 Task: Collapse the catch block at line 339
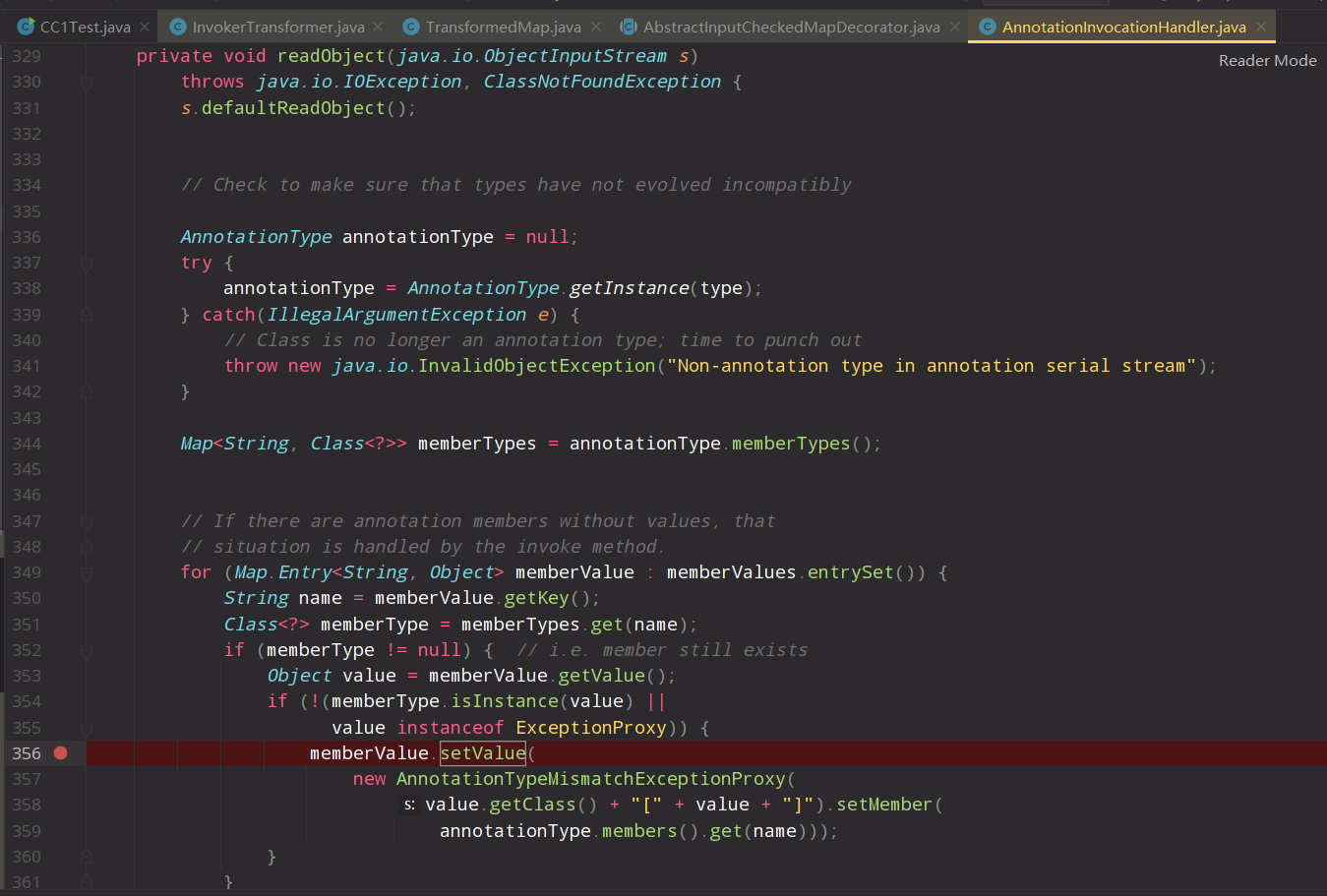coord(87,315)
